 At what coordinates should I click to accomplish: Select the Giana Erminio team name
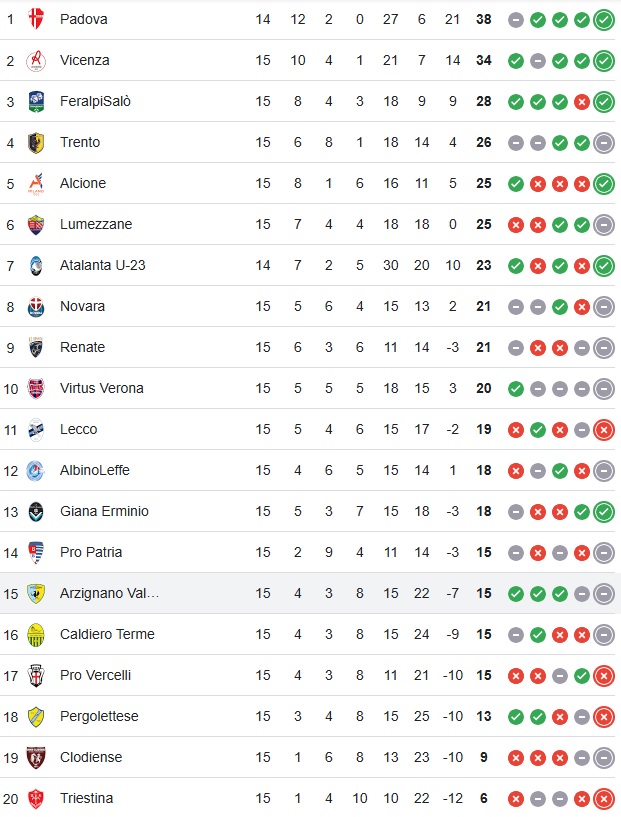[104, 511]
